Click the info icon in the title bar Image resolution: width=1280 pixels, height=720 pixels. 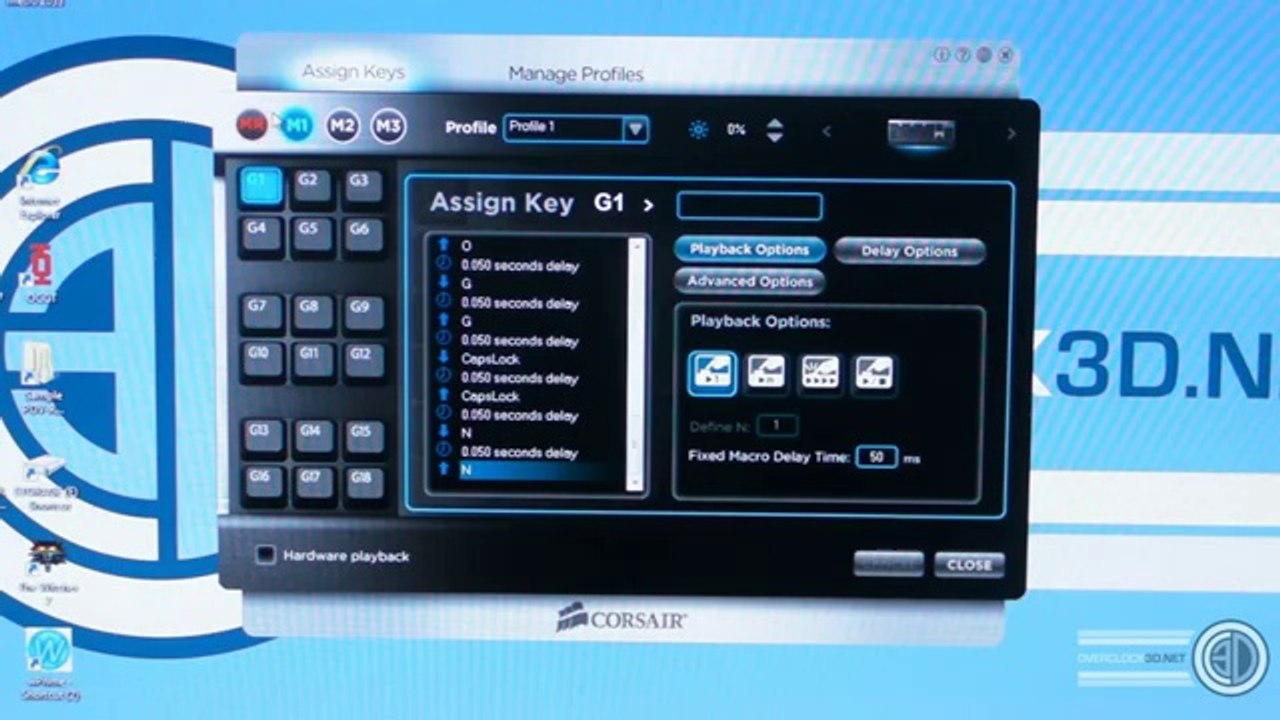pyautogui.click(x=941, y=55)
